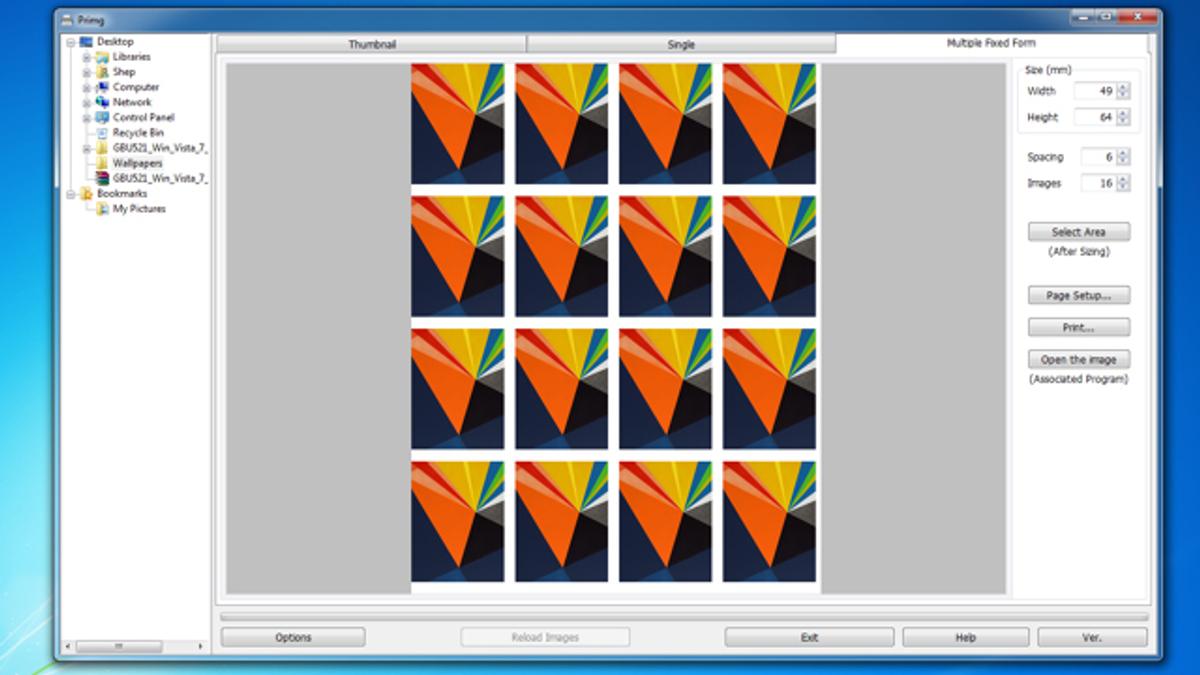Click the folder tree scrollbar right arrow

tap(201, 647)
